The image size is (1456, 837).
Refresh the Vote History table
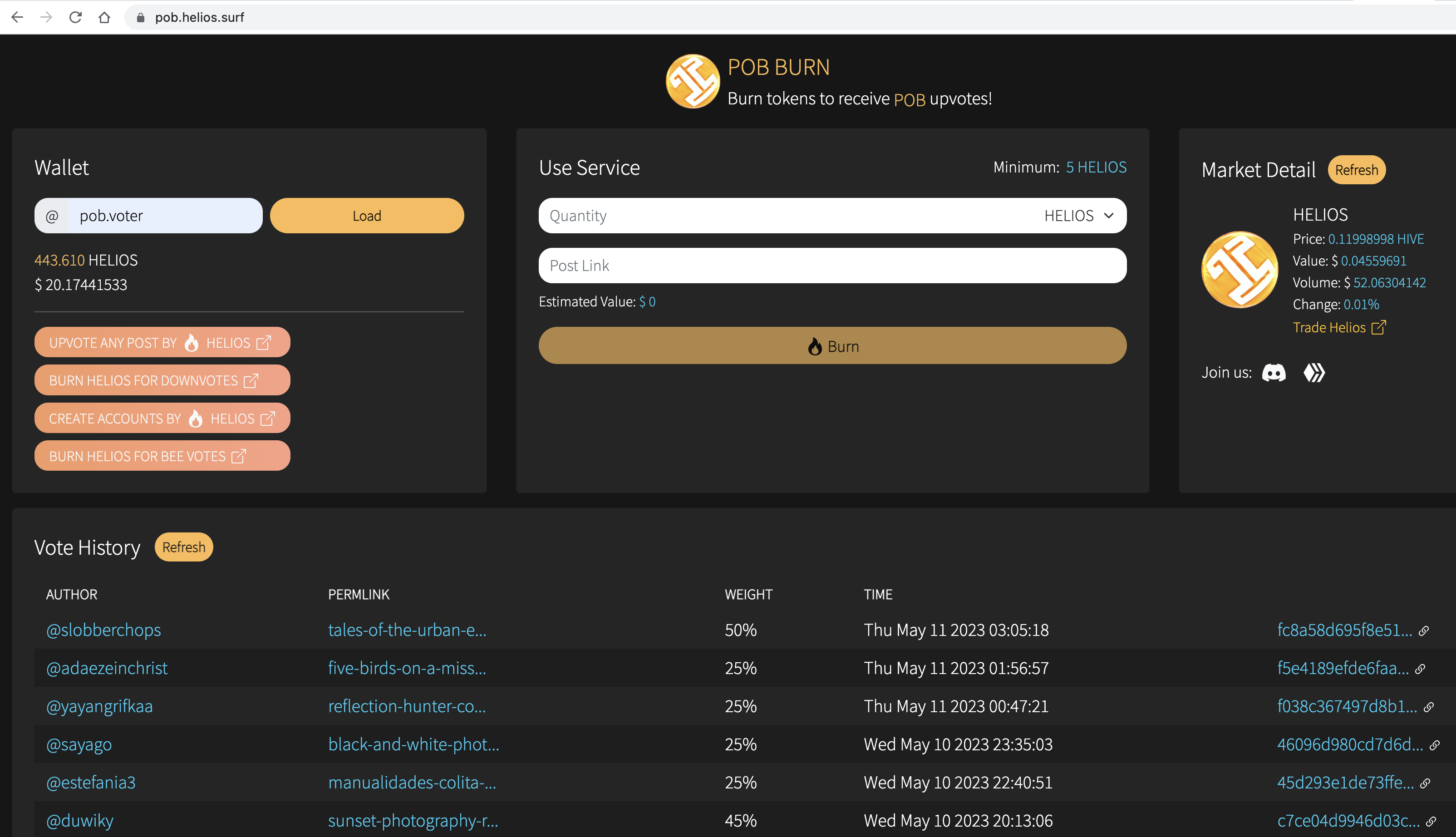click(183, 547)
